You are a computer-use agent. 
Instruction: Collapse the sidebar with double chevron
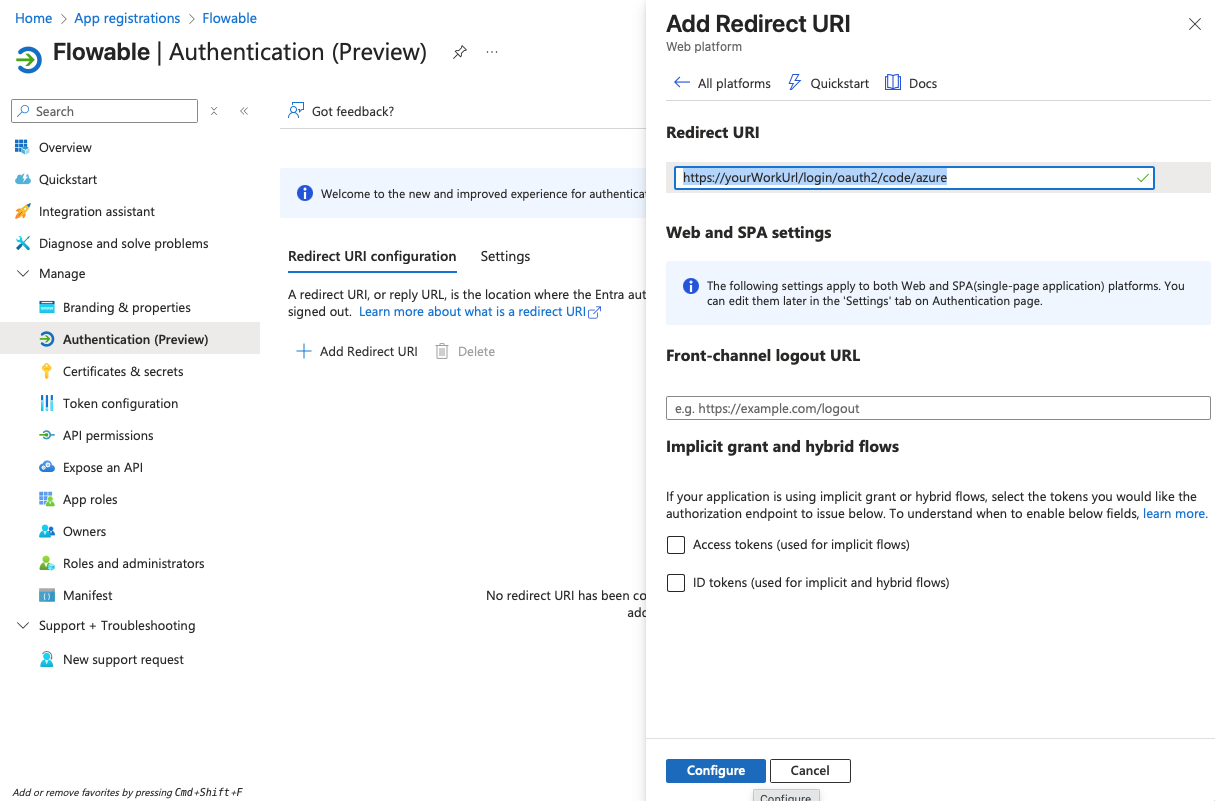click(x=244, y=111)
